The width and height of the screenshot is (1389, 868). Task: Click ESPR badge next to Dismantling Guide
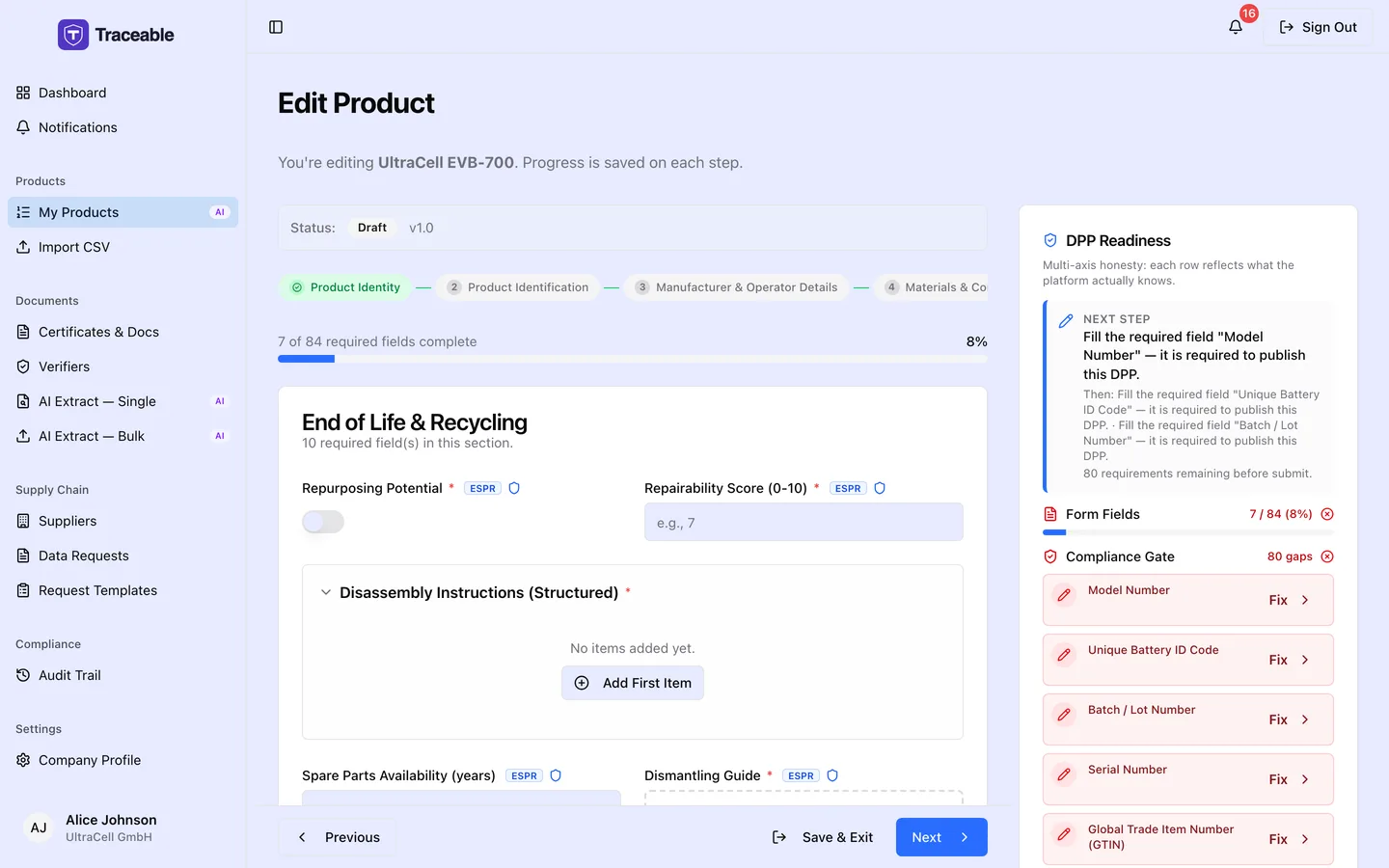[801, 775]
